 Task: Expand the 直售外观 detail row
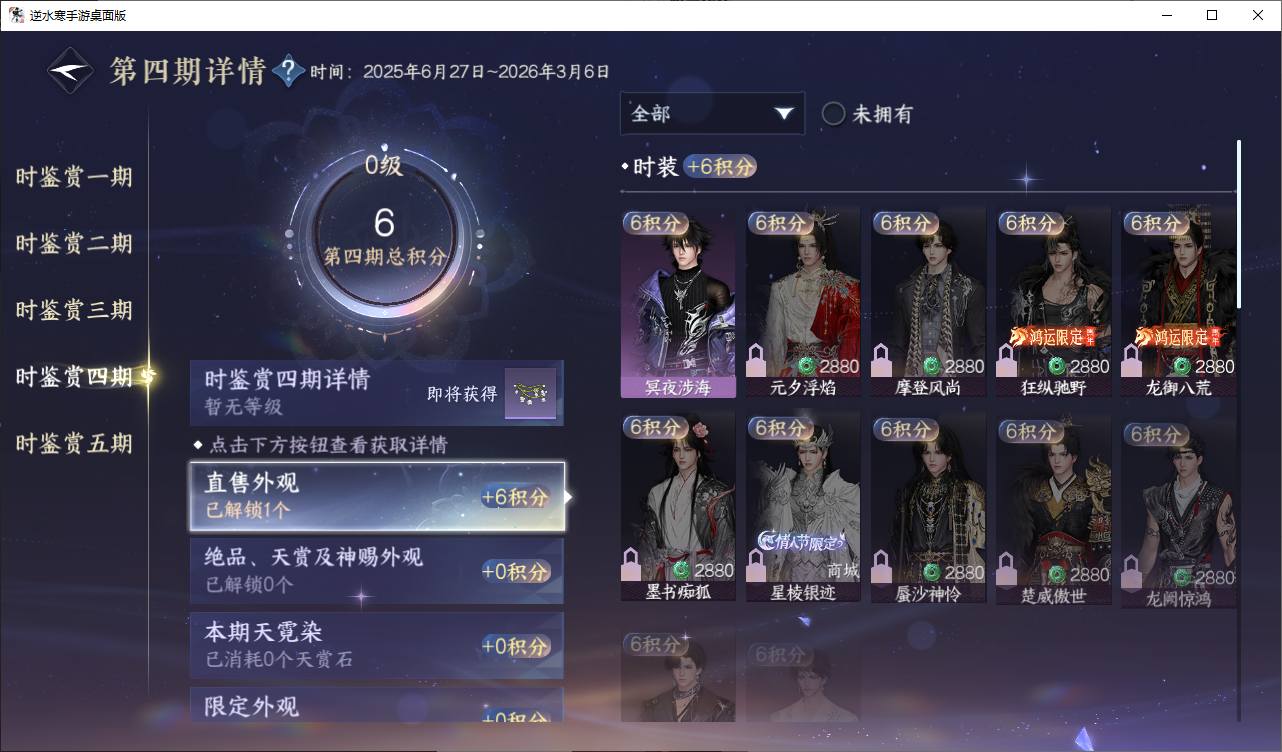coord(377,496)
